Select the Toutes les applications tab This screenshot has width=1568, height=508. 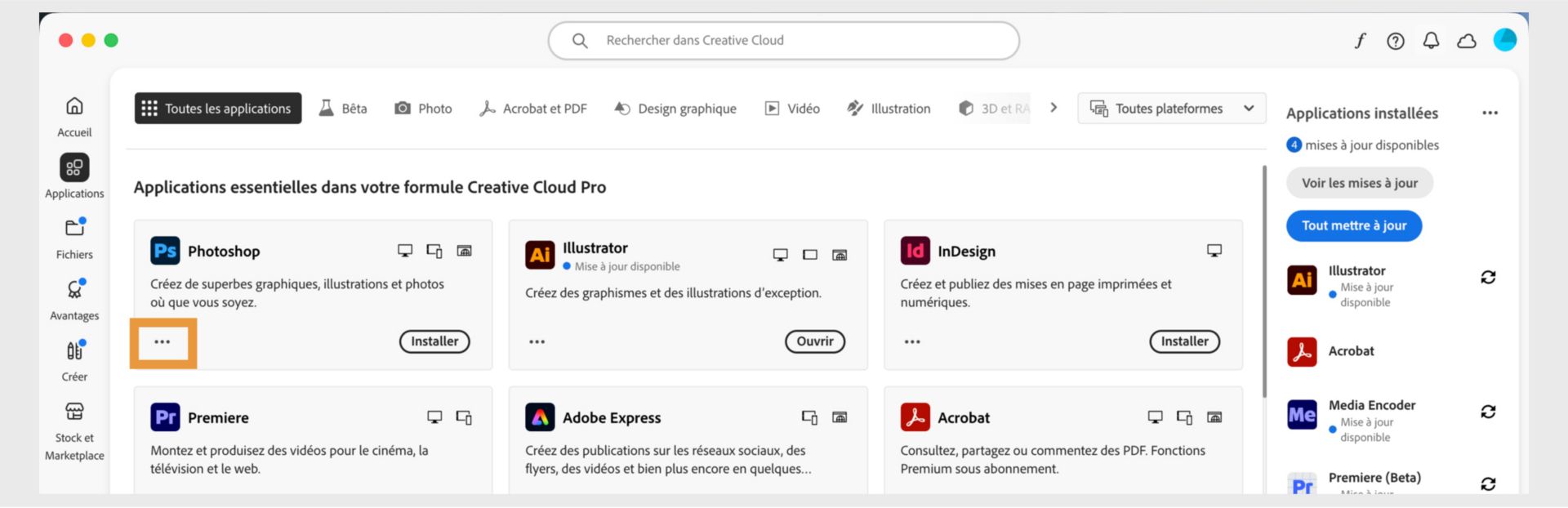(x=218, y=108)
